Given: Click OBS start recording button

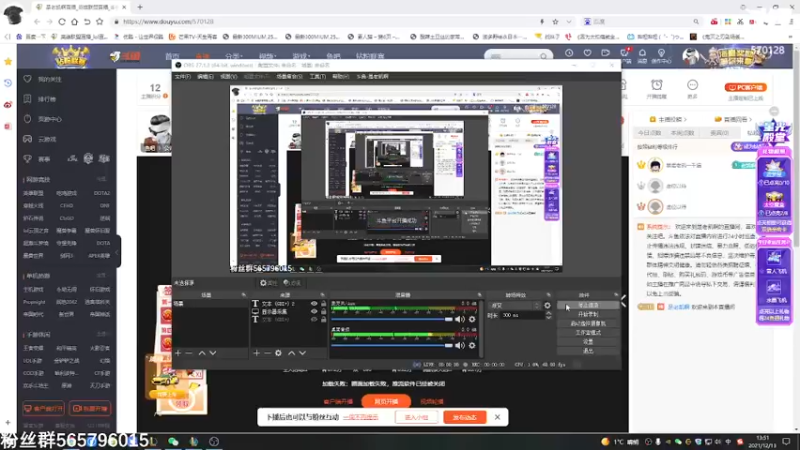Looking at the screenshot, I should [588, 314].
